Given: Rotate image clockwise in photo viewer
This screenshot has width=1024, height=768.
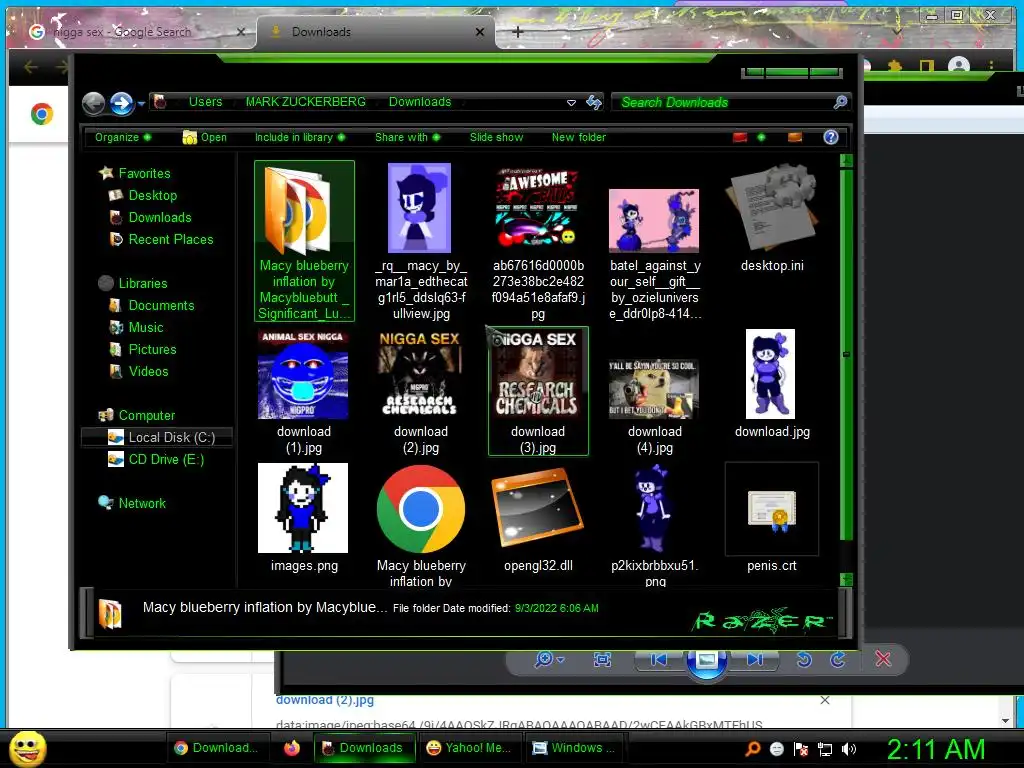Looking at the screenshot, I should (838, 660).
